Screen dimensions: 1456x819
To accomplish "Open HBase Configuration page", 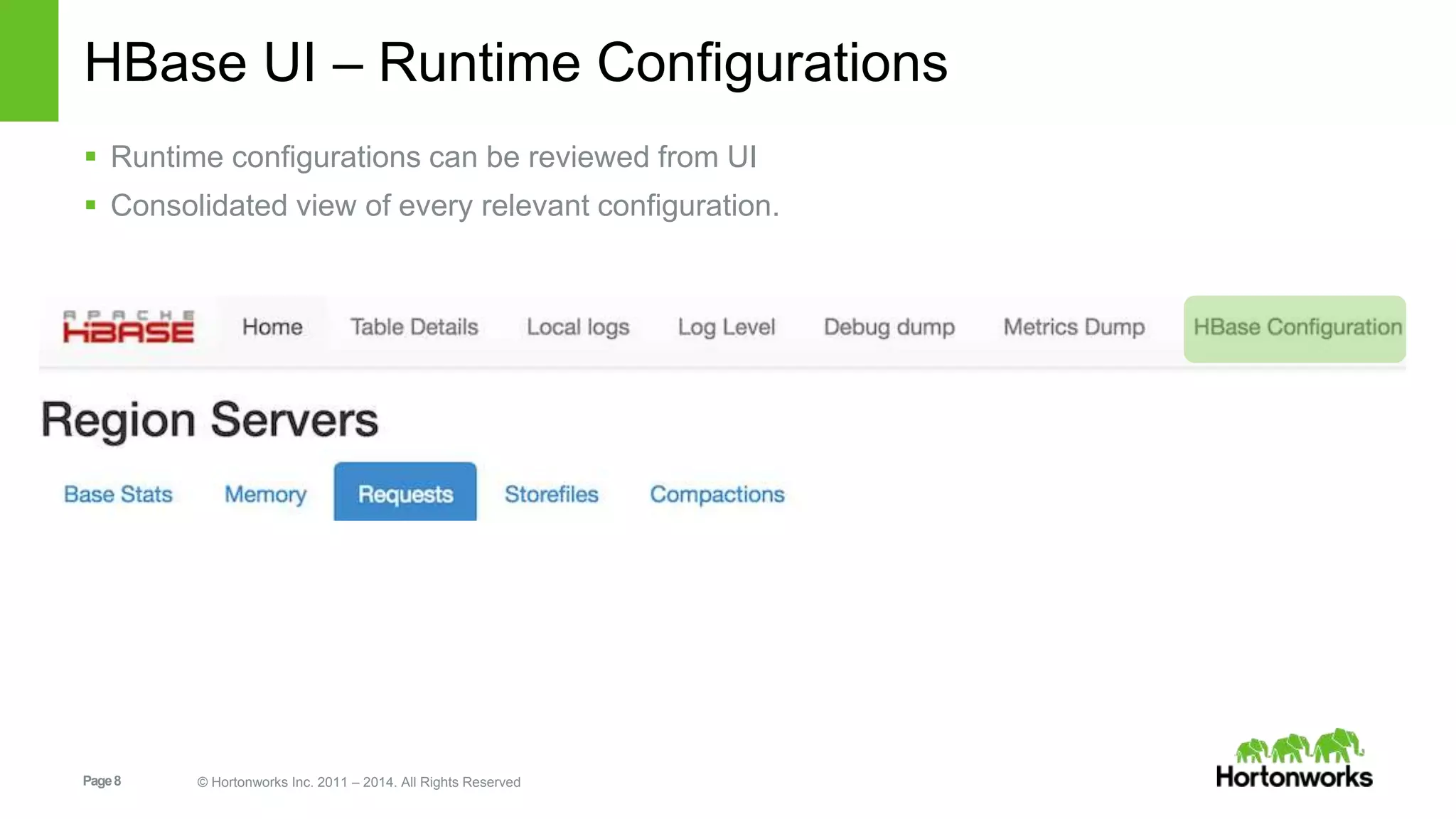I will [x=1295, y=329].
